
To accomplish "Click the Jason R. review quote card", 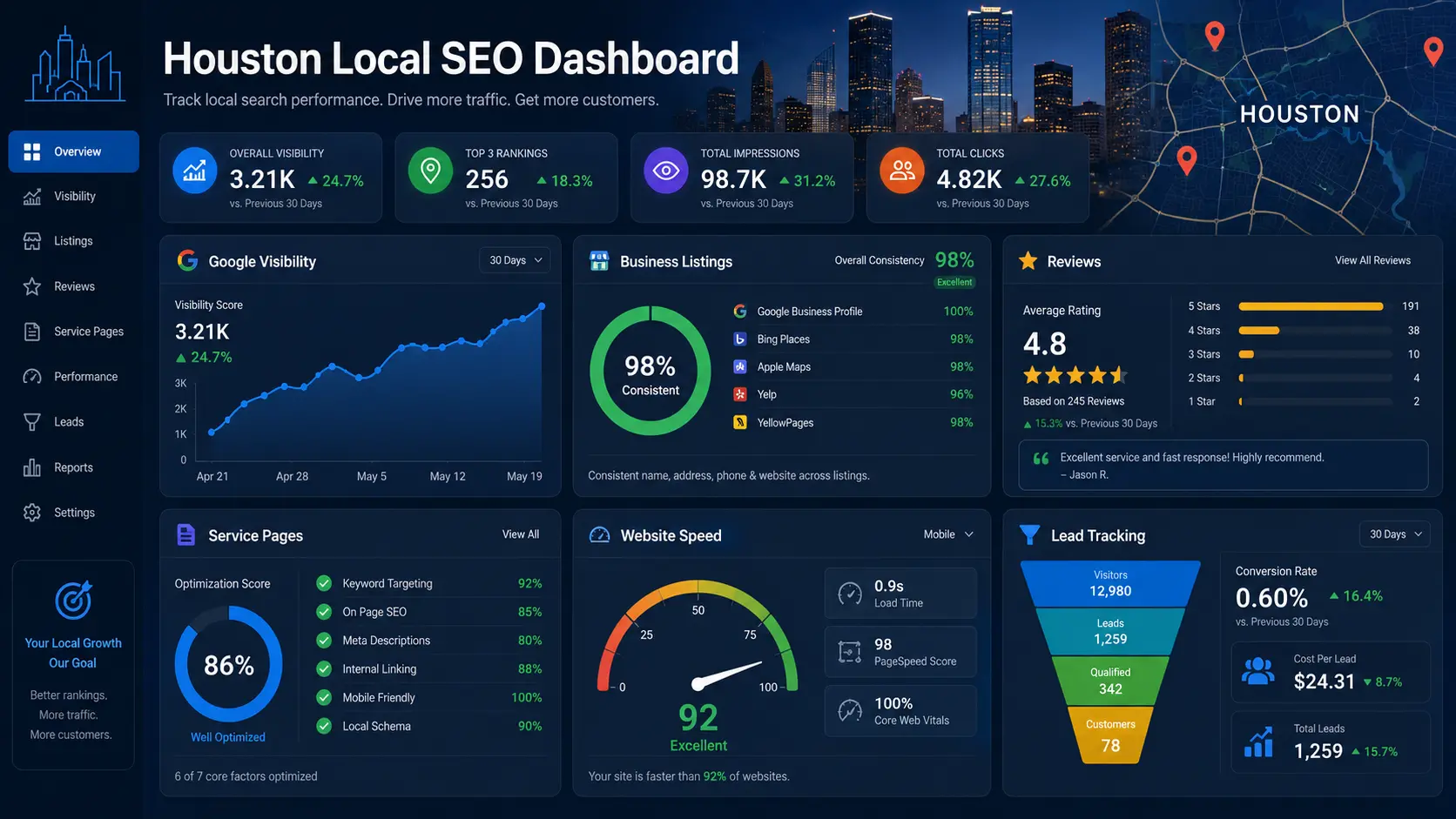I will tap(1223, 466).
